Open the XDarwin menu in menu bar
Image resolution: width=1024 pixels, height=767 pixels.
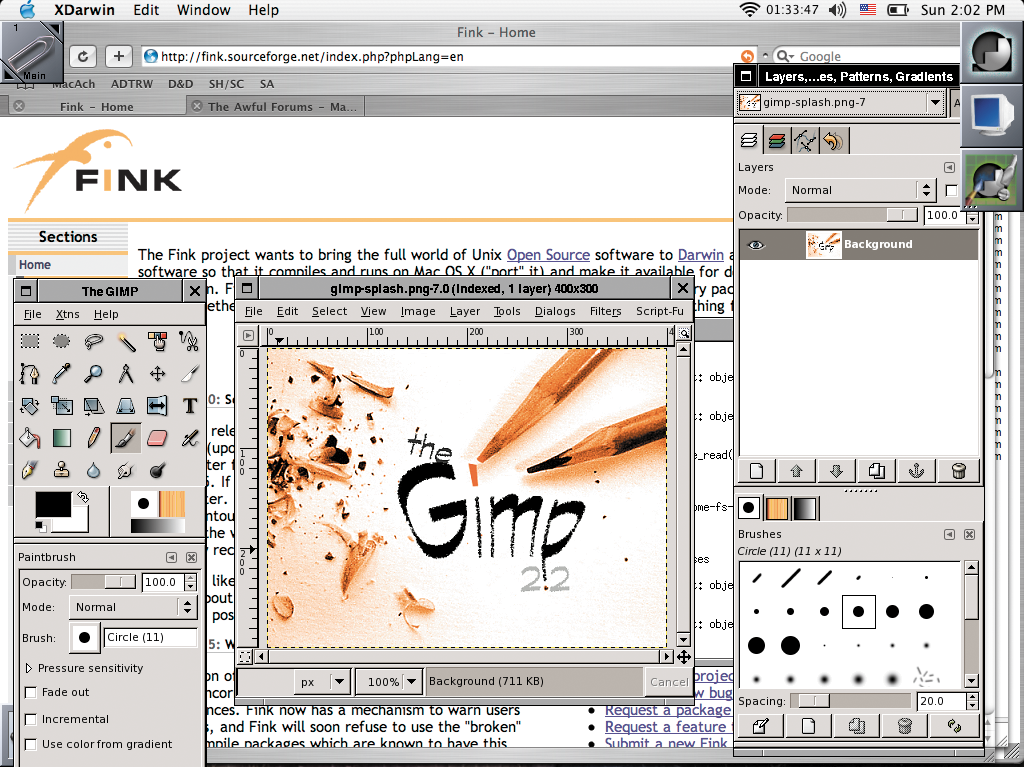[x=84, y=10]
